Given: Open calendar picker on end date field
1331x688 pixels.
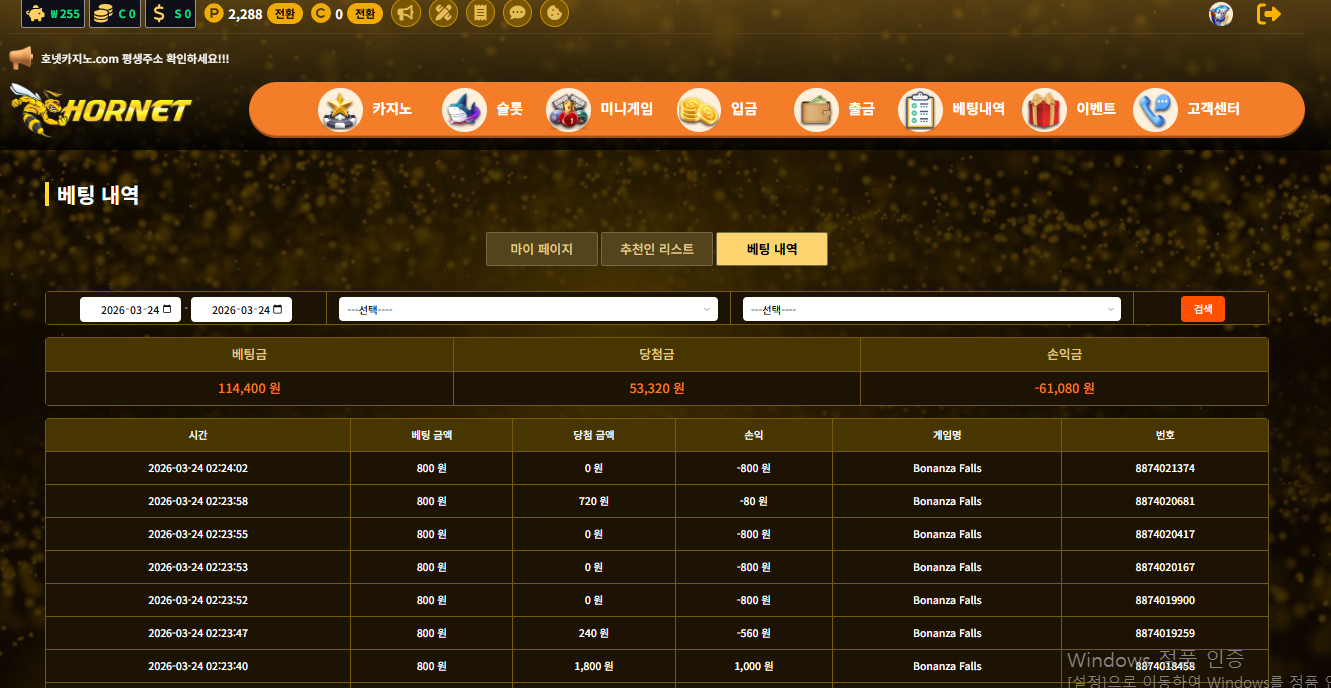Looking at the screenshot, I should point(278,310).
